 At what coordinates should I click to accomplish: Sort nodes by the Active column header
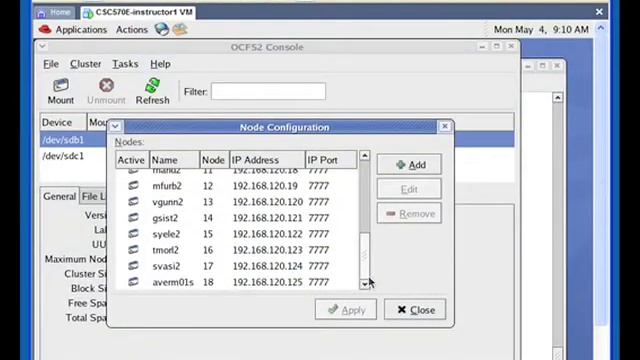132,160
